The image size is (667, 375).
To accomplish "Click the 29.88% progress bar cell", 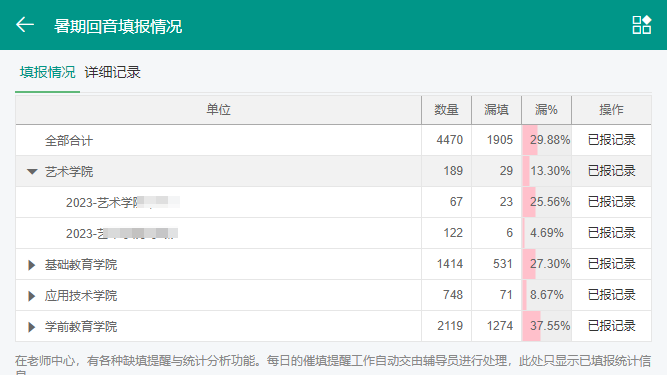I will [547, 140].
